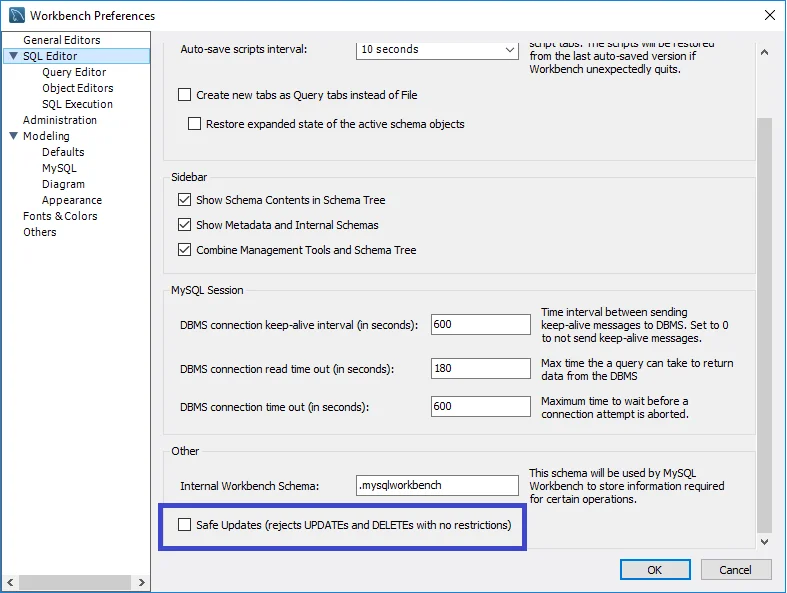The image size is (787, 593).
Task: Collapse the SQL Editor tree node
Action: (13, 57)
